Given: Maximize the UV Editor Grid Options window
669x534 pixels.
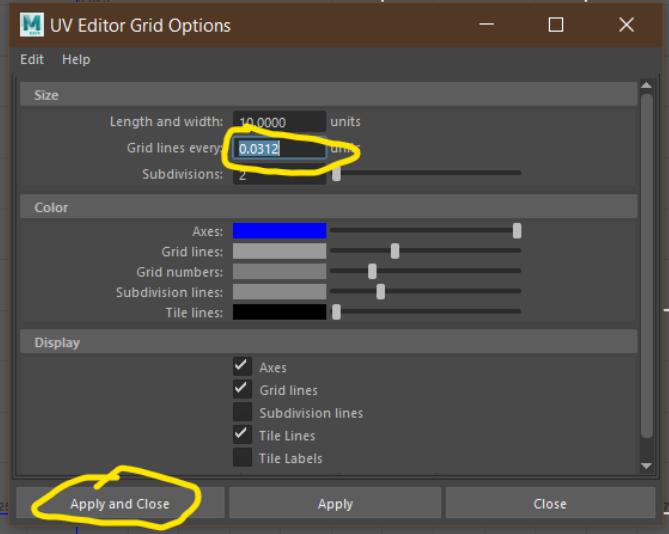Looking at the screenshot, I should tap(556, 24).
